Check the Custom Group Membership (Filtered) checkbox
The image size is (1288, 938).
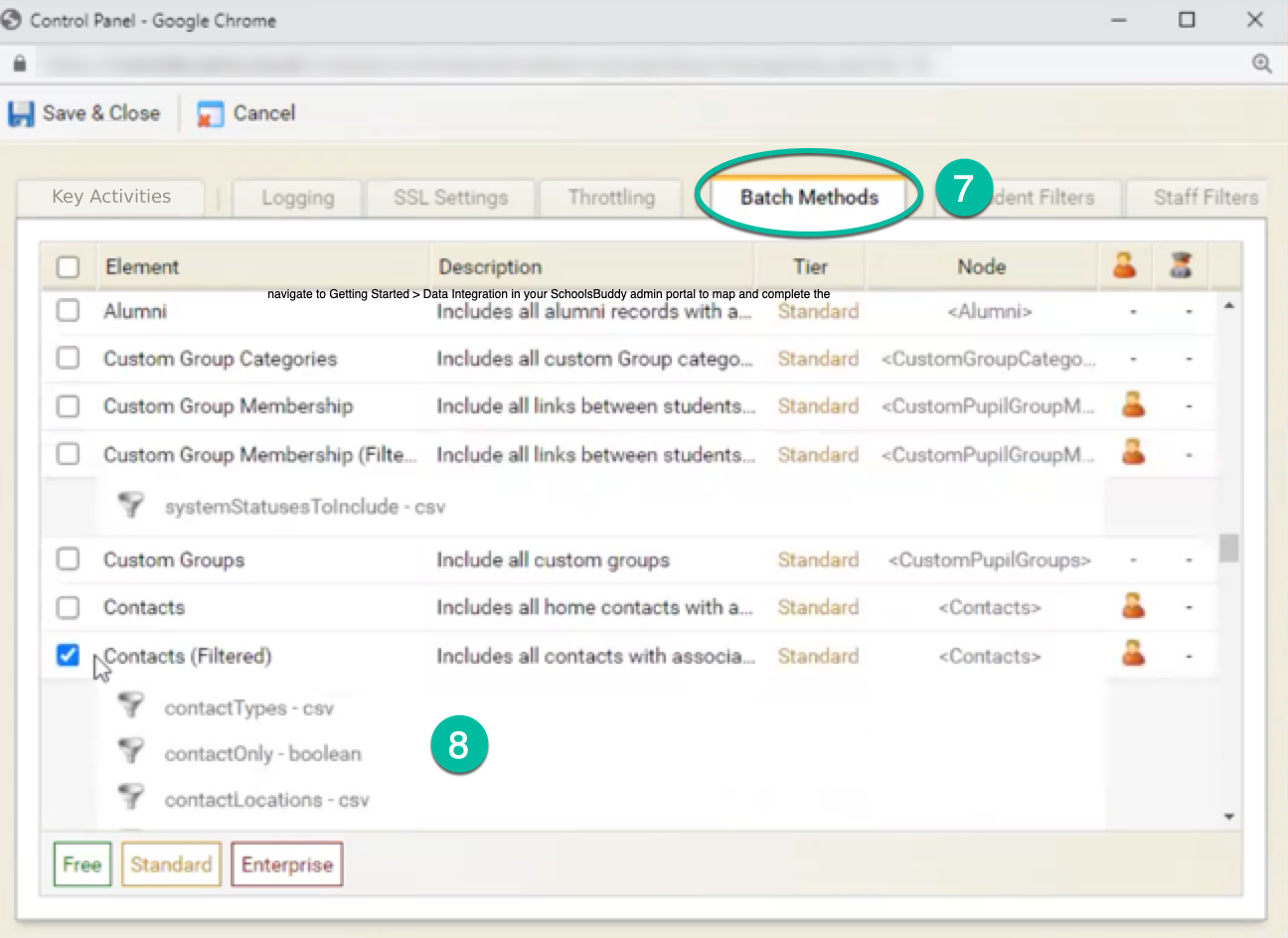coord(68,454)
